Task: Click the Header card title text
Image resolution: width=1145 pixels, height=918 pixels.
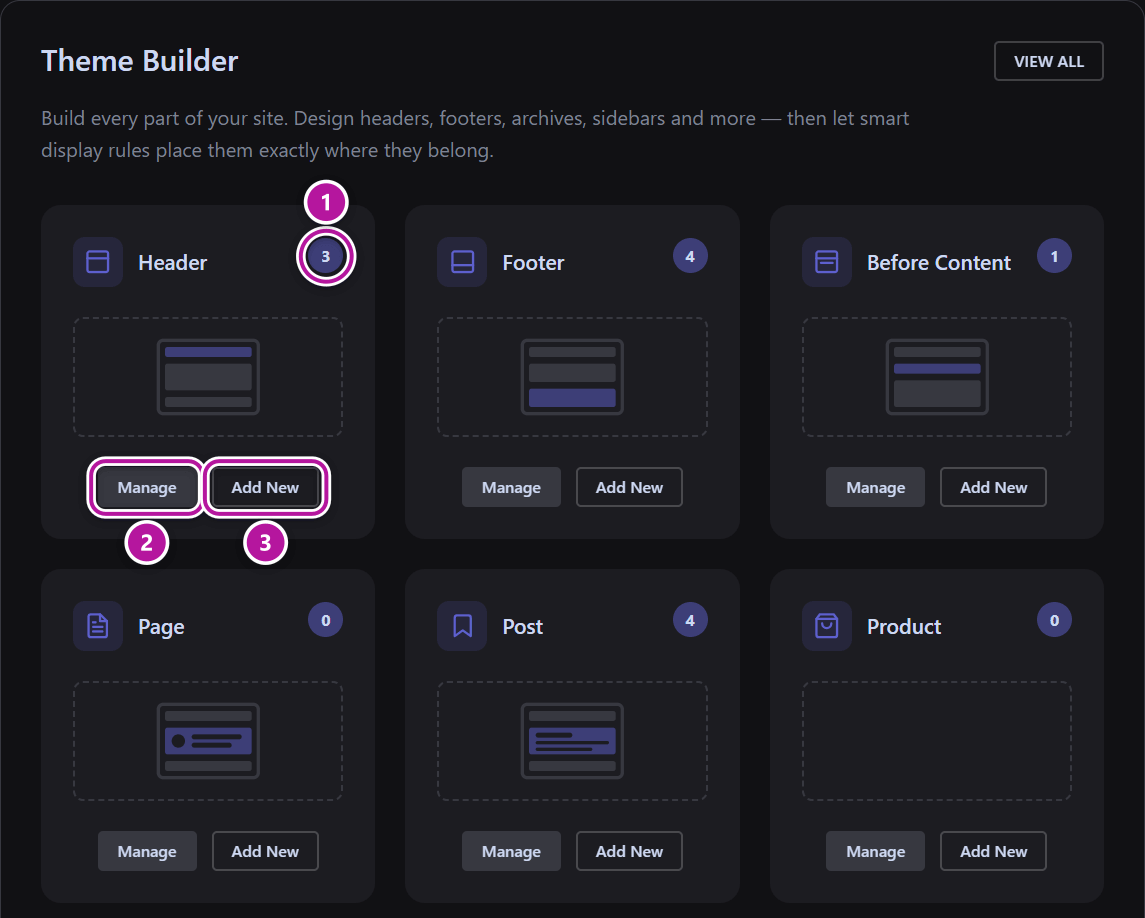Action: (172, 262)
